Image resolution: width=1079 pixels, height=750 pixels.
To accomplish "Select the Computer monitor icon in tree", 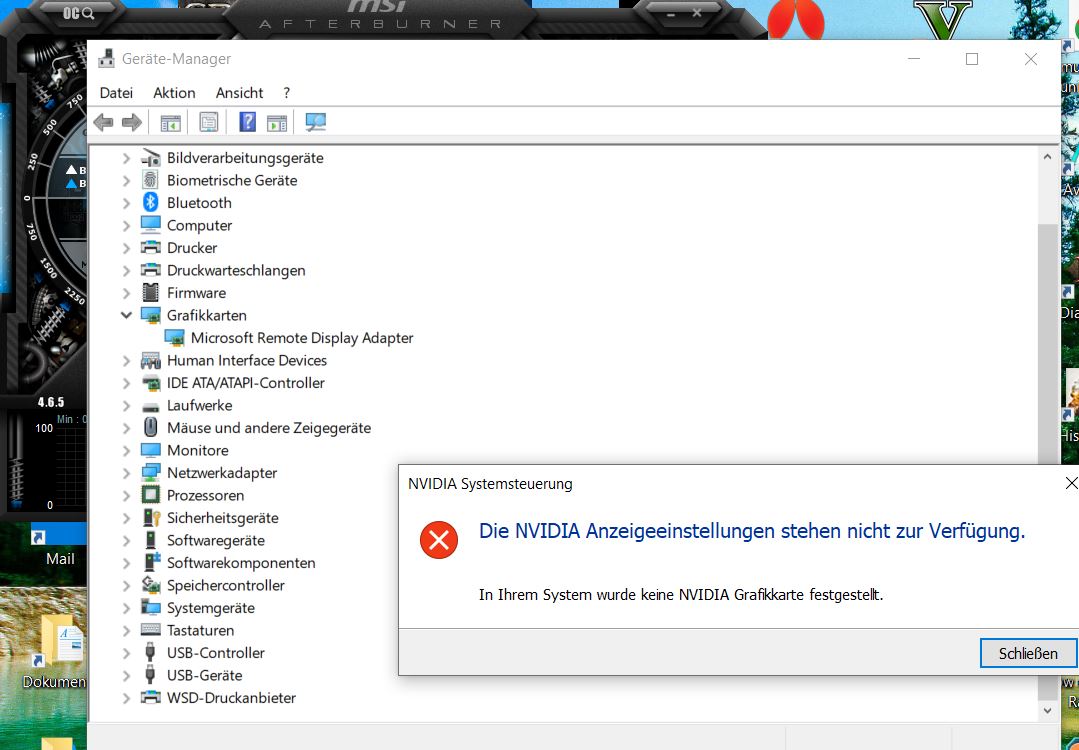I will (151, 225).
